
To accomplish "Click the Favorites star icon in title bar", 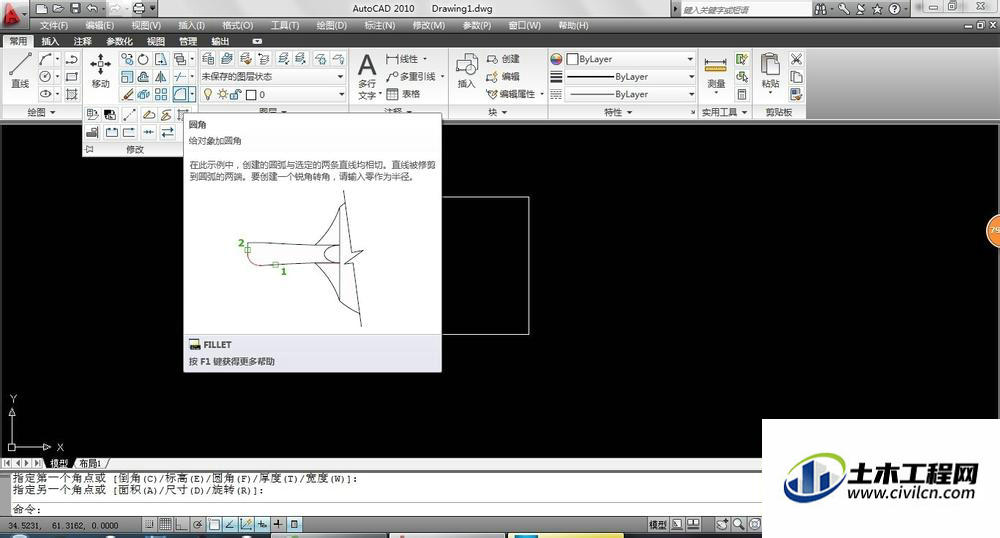I will click(x=878, y=9).
